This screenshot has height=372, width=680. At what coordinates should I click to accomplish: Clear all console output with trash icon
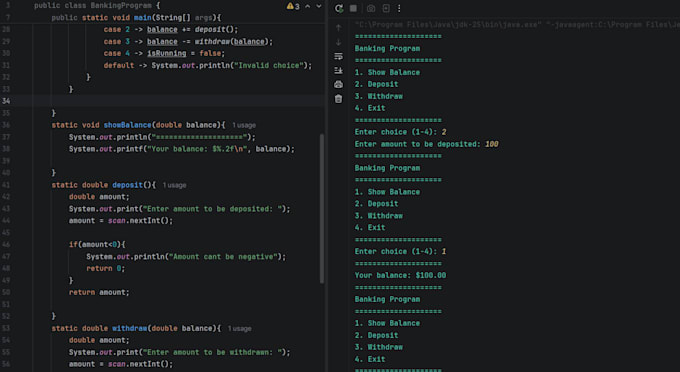pyautogui.click(x=339, y=99)
